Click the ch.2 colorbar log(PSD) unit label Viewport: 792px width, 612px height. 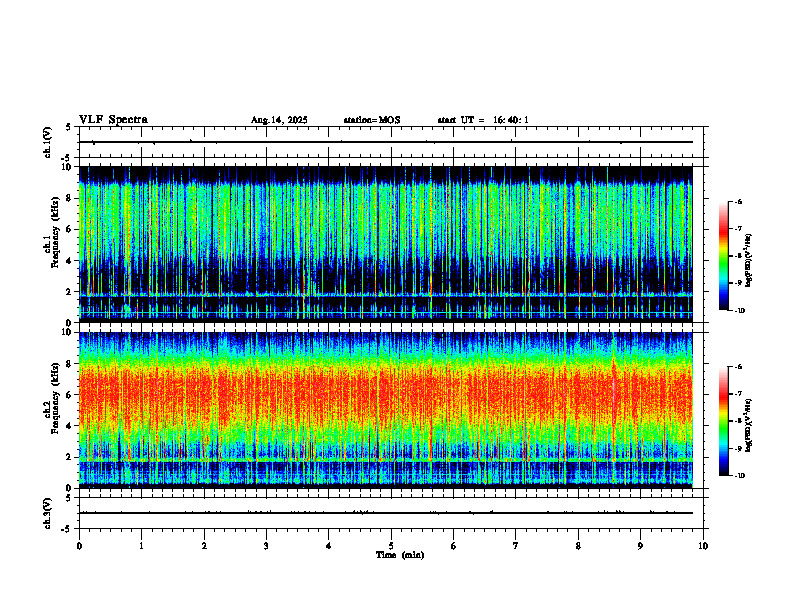point(749,425)
